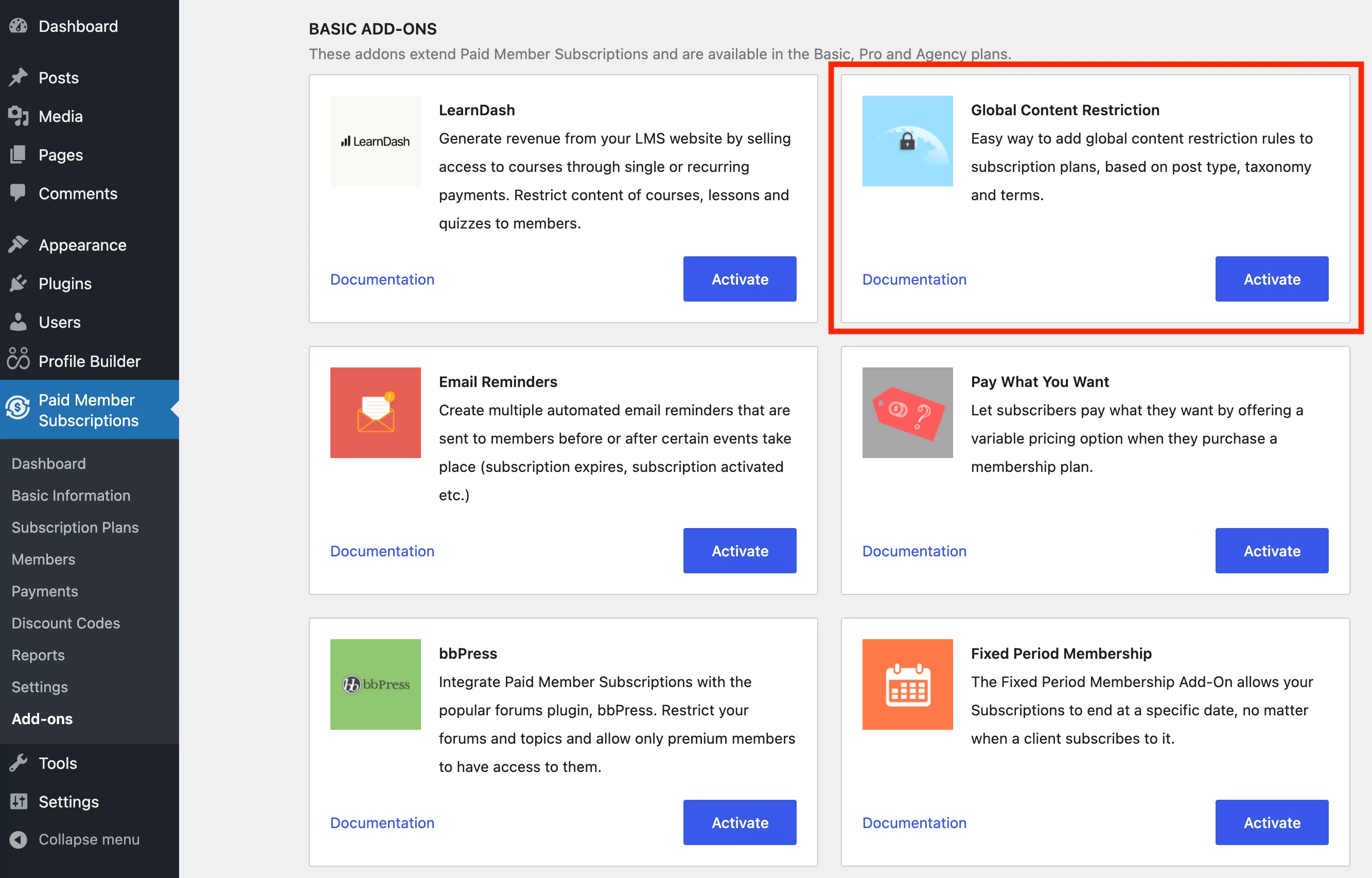Open Pay What You Want Documentation link
Image resolution: width=1372 pixels, height=878 pixels.
[913, 551]
